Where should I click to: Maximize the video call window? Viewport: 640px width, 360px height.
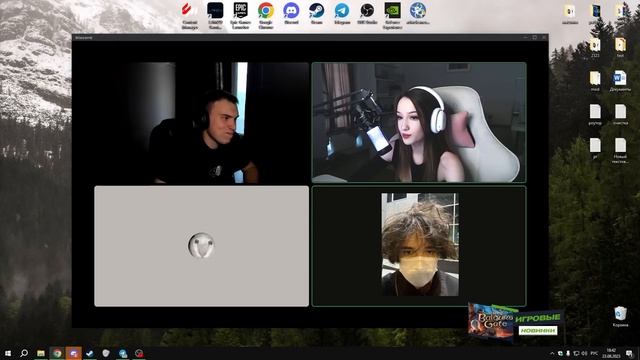point(535,38)
